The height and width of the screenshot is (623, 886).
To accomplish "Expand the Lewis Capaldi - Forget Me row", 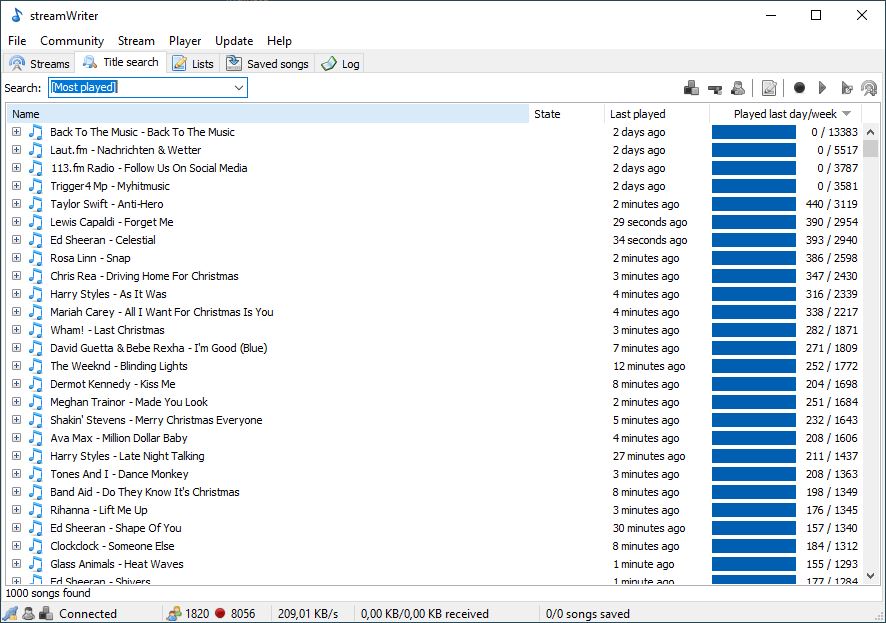I will (x=16, y=222).
